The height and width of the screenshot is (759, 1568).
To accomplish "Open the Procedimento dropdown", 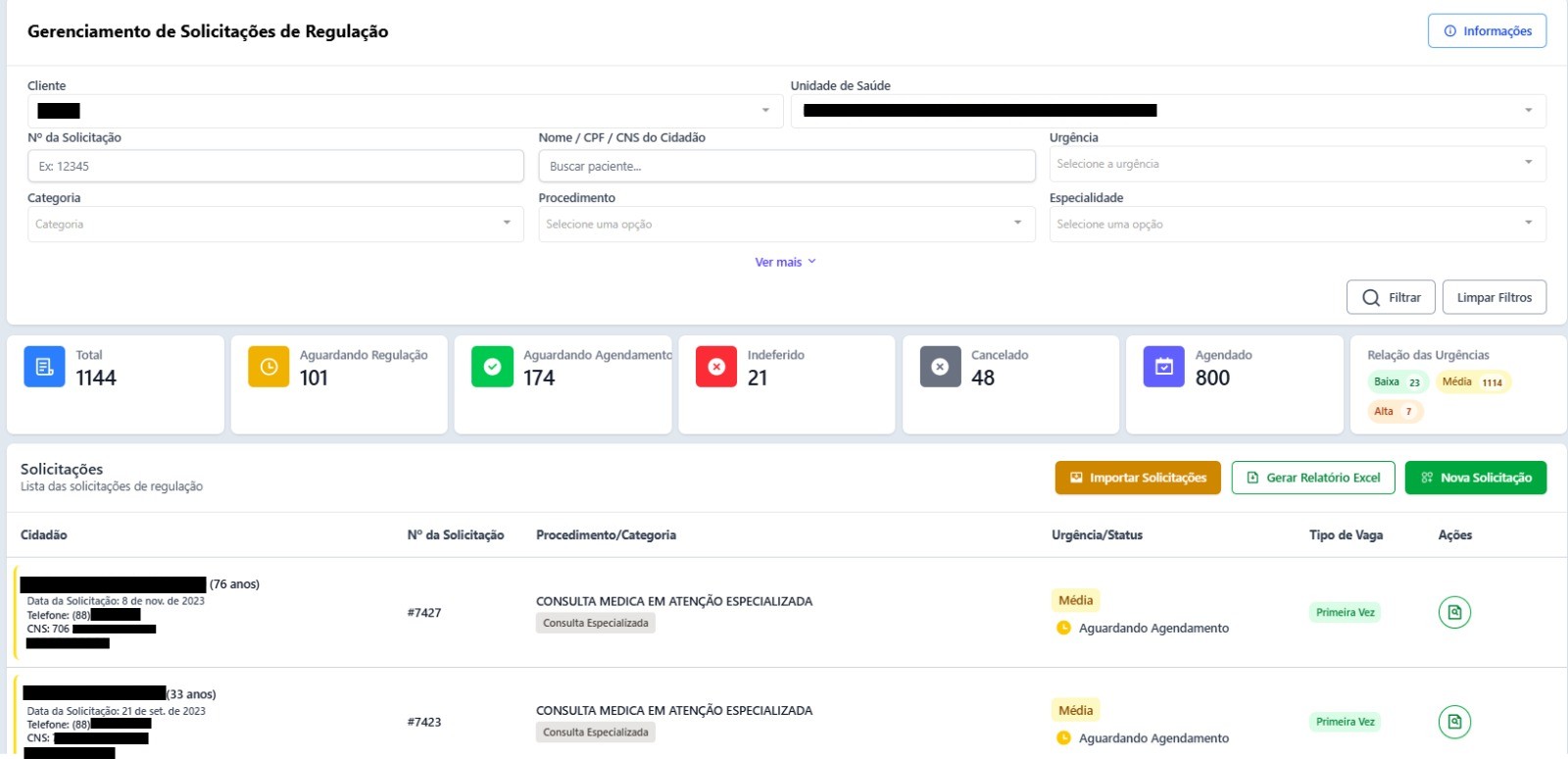I will click(x=787, y=224).
